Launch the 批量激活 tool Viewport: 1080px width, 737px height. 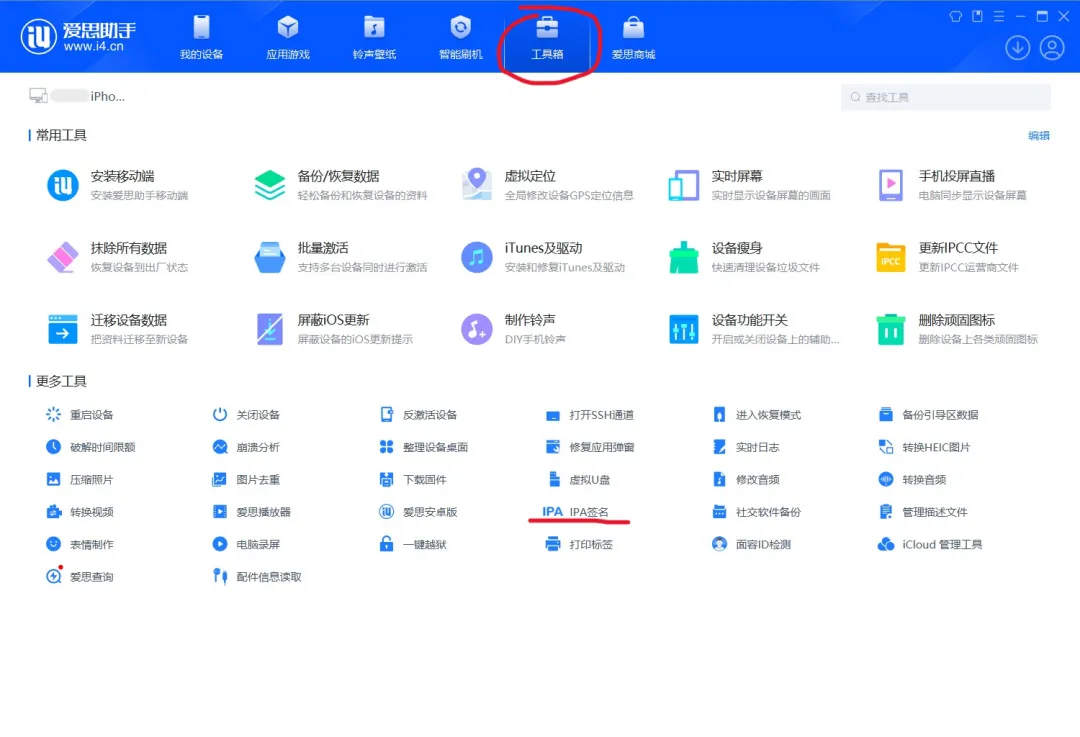(341, 257)
